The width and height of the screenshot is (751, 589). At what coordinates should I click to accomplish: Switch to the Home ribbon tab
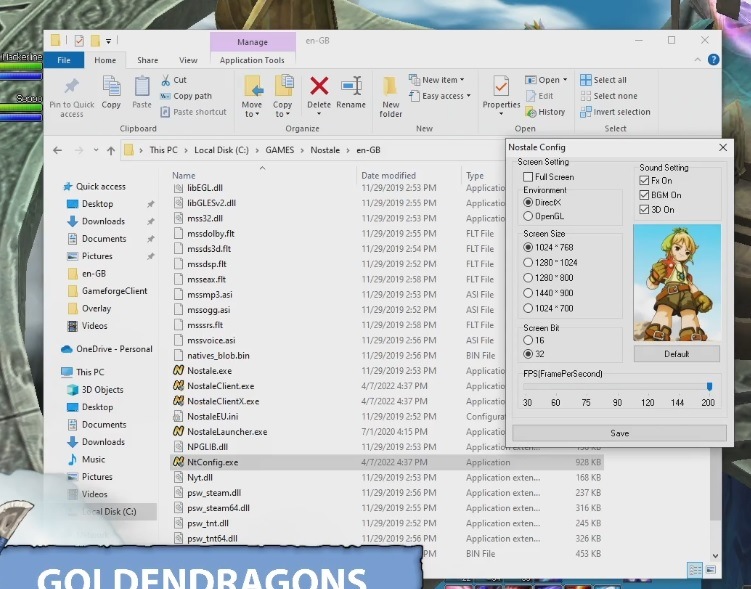click(x=105, y=60)
